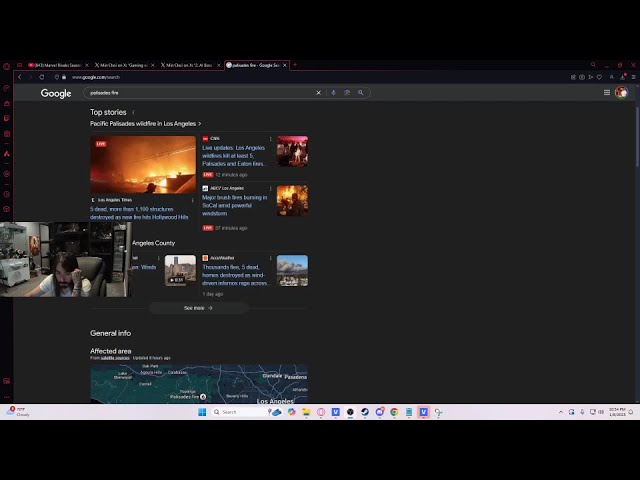Click the browser reload button
This screenshot has height=480, width=640.
[x=42, y=77]
